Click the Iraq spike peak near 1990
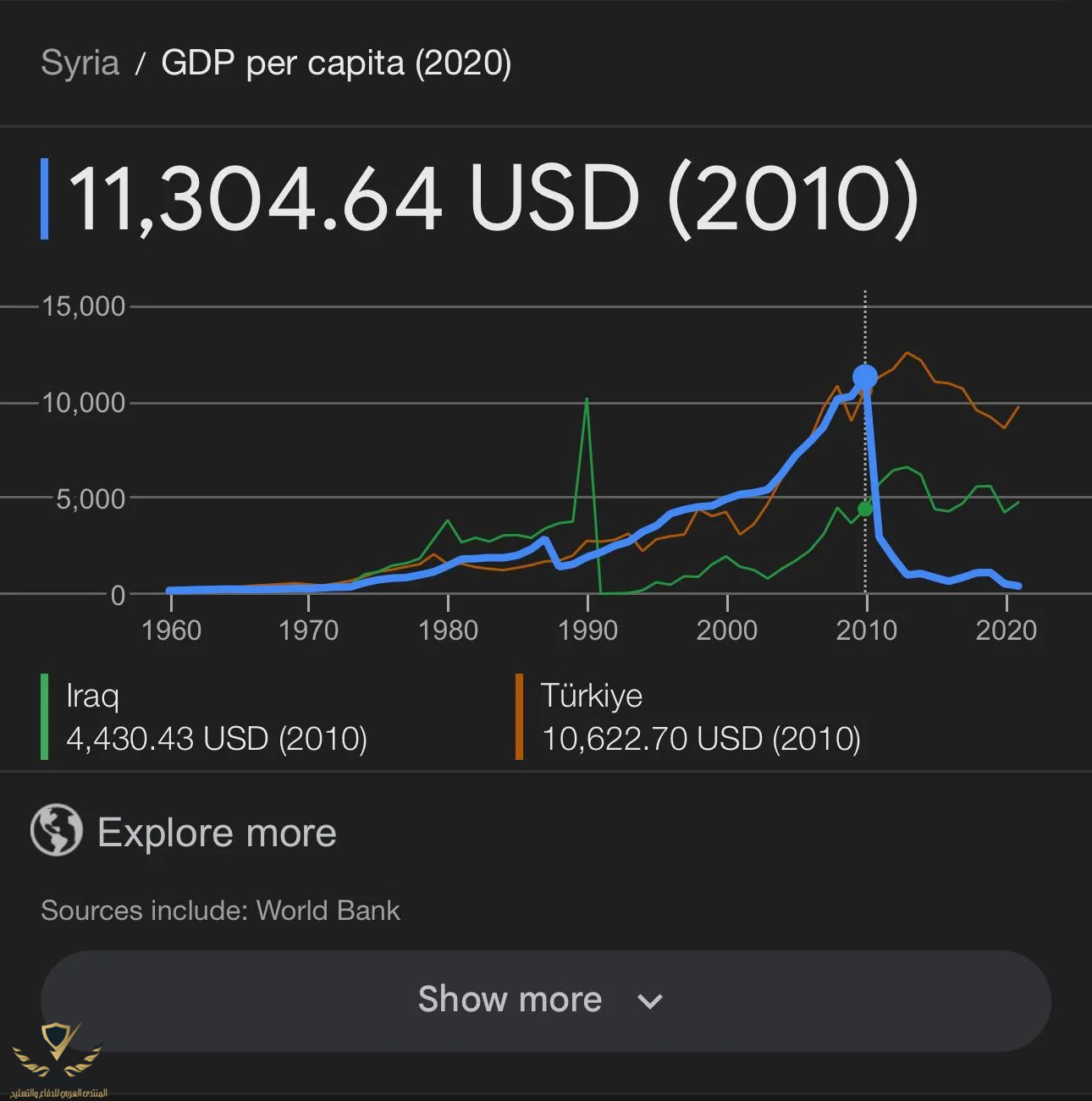This screenshot has height=1101, width=1092. (x=587, y=399)
